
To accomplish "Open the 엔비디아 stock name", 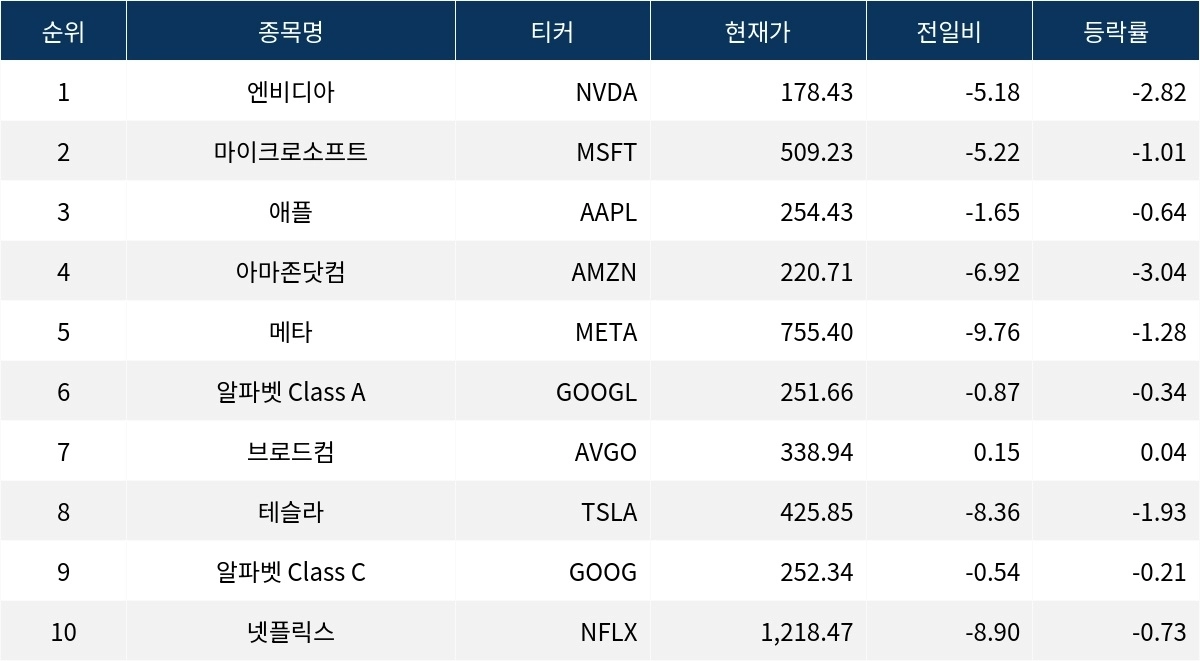I will (290, 92).
